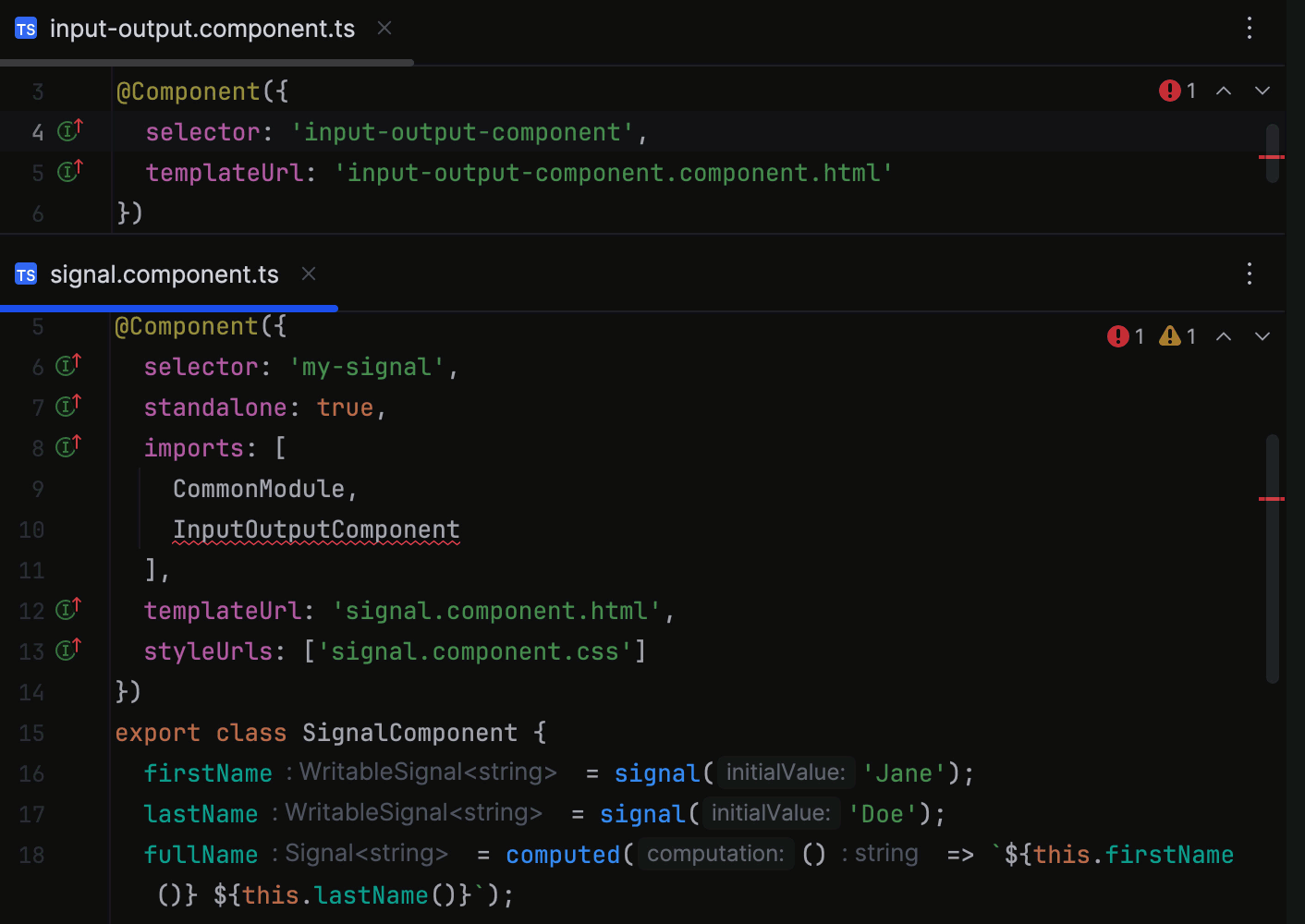Switch to the signal.component.ts tab
The image size is (1305, 924).
click(165, 274)
